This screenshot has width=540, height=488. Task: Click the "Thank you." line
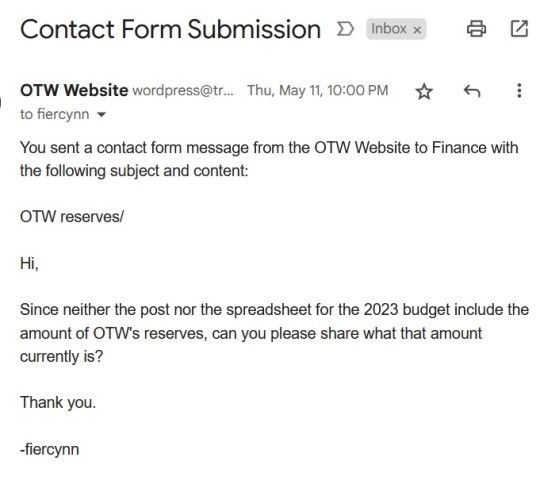pyautogui.click(x=58, y=403)
